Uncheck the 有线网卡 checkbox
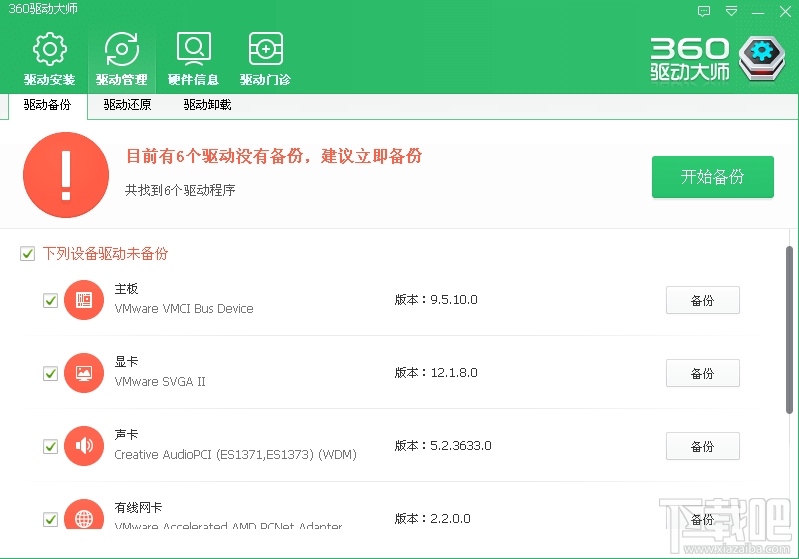The height and width of the screenshot is (559, 799). [x=50, y=519]
